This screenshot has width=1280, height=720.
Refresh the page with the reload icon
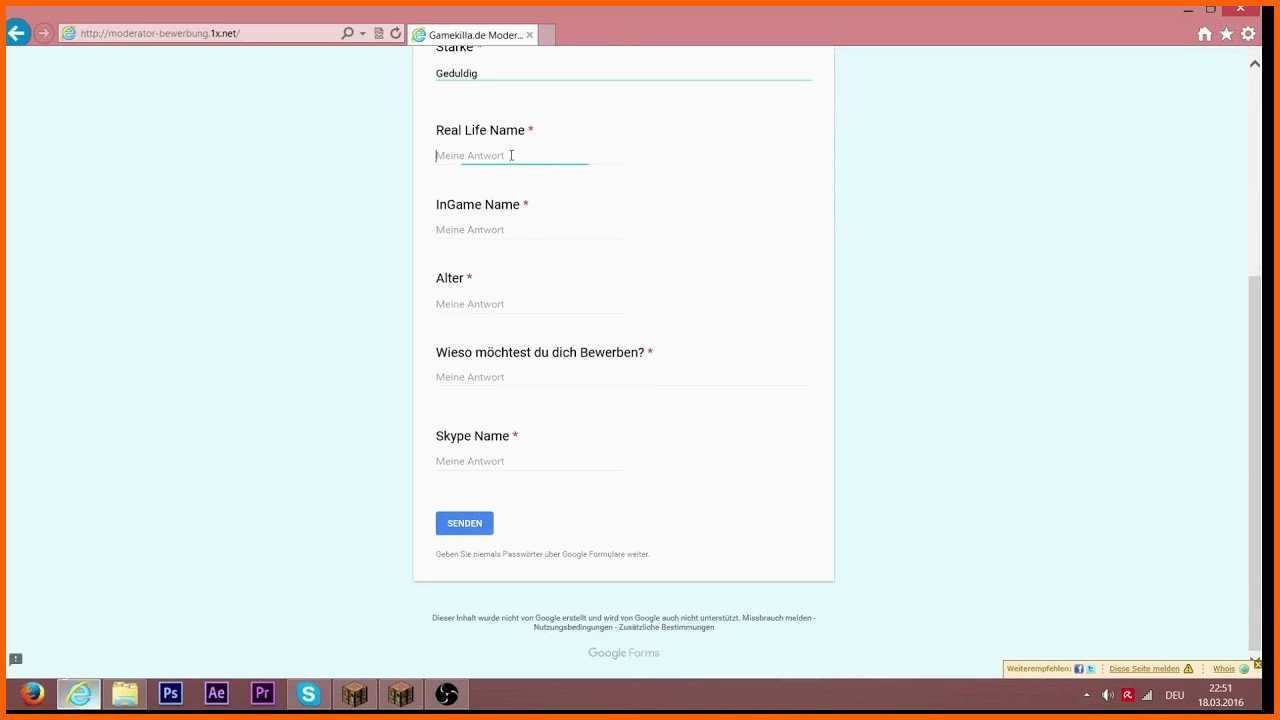396,33
